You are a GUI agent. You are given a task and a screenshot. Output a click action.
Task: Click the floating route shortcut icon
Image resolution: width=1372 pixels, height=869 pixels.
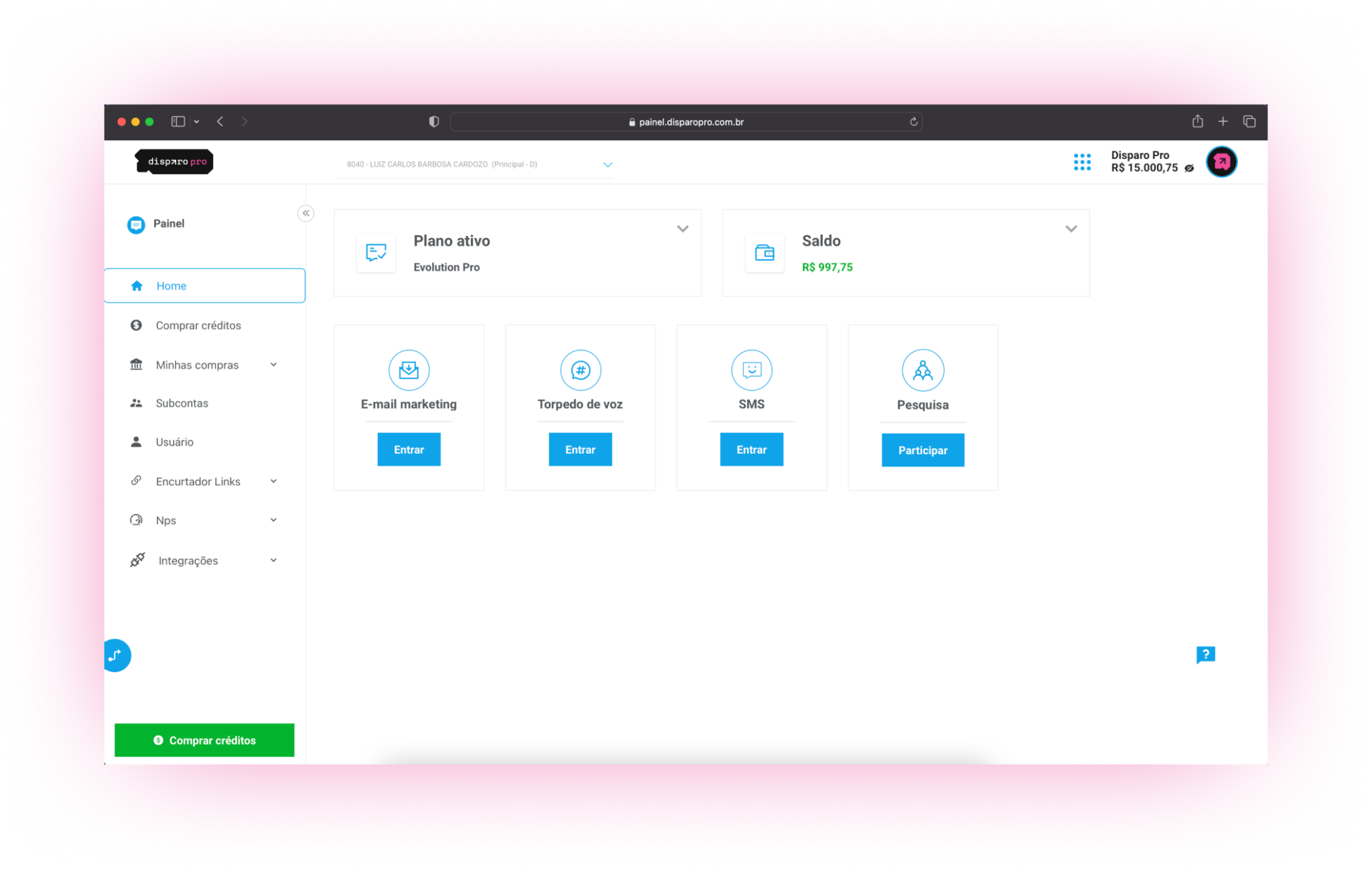116,655
